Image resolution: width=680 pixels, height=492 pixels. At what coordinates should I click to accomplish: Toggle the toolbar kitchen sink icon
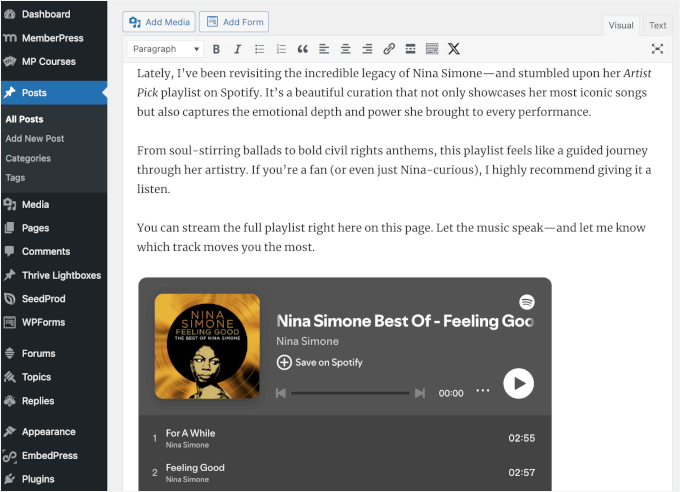point(432,49)
